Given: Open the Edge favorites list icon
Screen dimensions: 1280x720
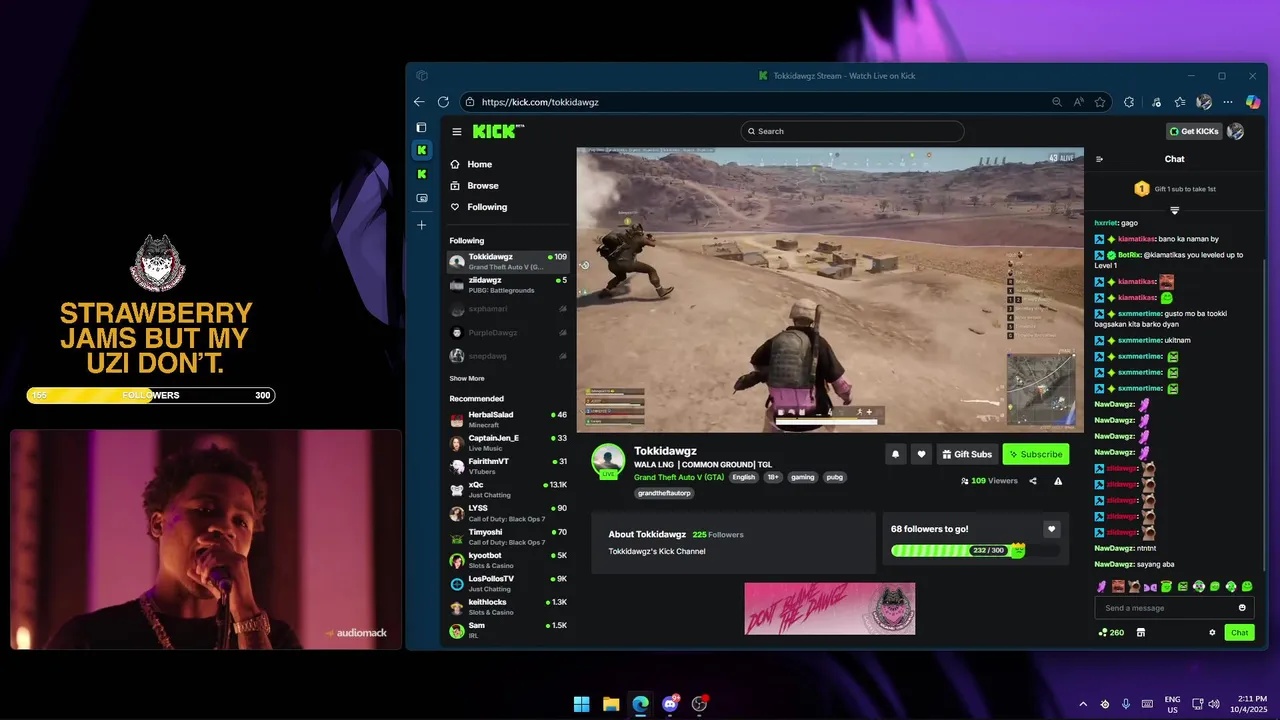Looking at the screenshot, I should [1180, 102].
